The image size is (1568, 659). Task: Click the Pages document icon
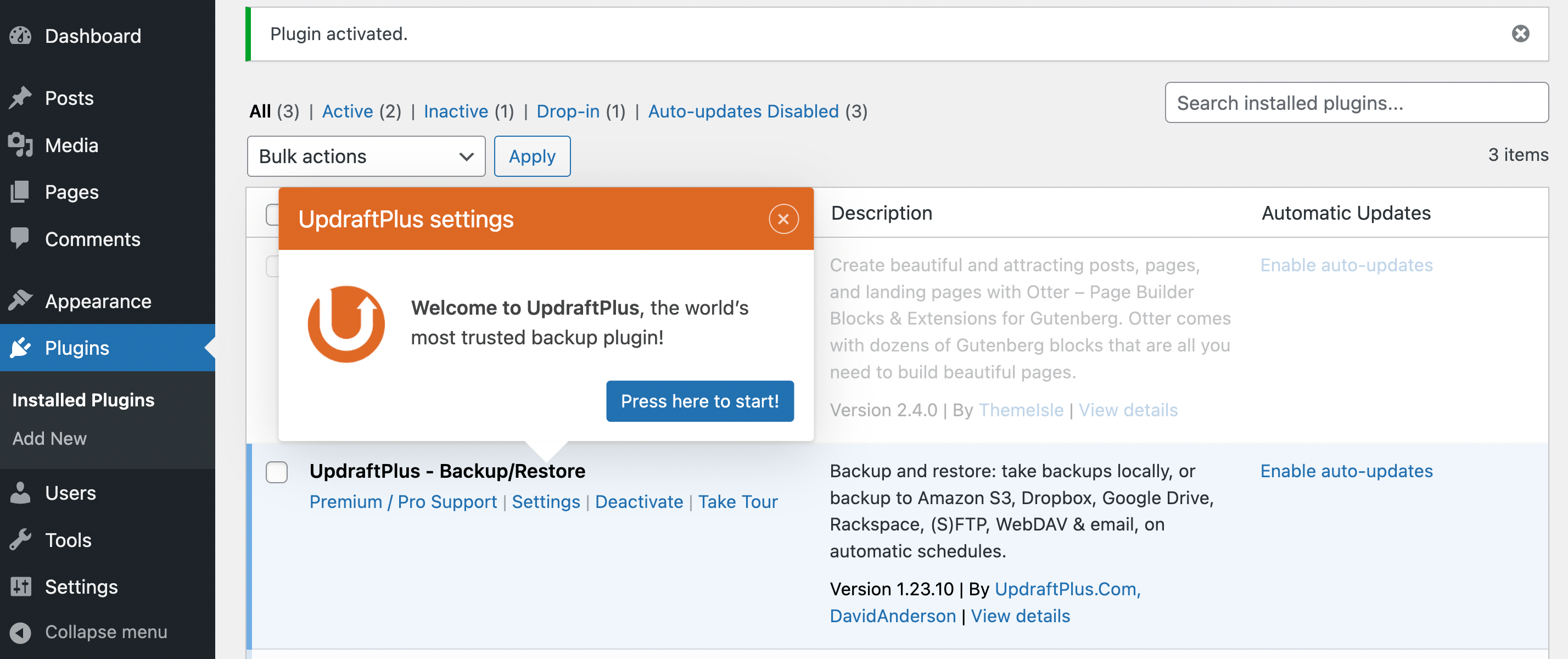(20, 192)
